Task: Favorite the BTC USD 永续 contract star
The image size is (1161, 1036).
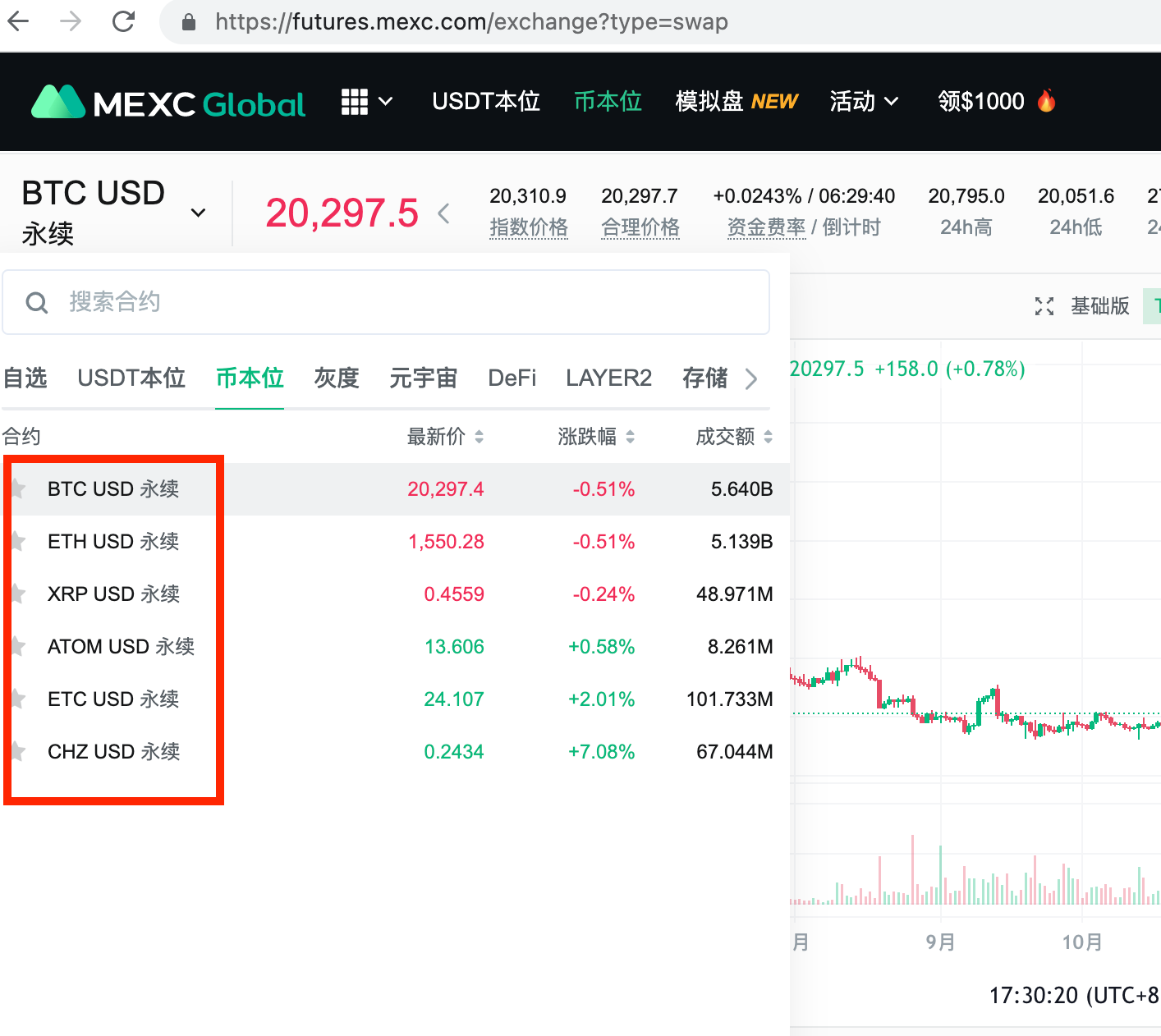Action: tap(18, 489)
